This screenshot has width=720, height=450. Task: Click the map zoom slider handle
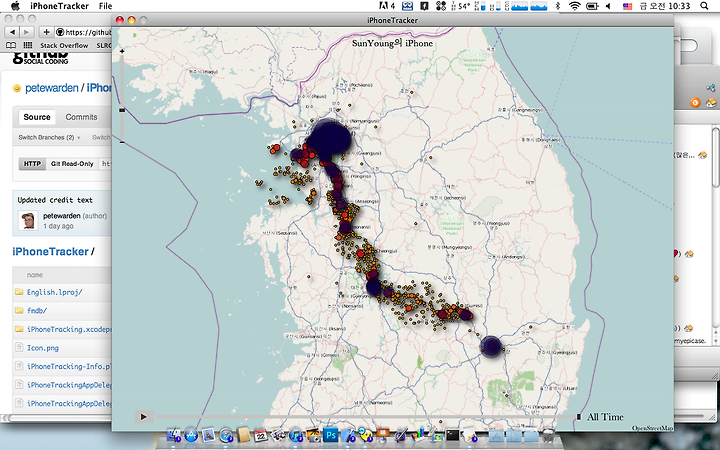coord(122,110)
